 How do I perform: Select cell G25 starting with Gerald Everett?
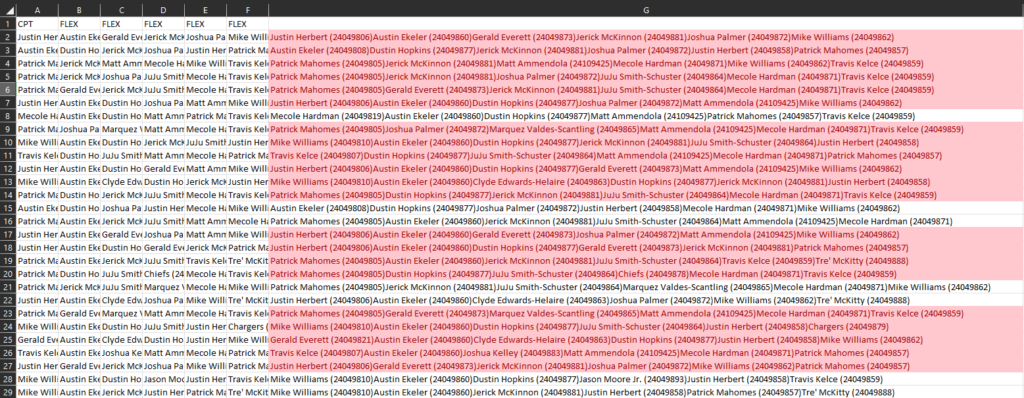(x=646, y=340)
